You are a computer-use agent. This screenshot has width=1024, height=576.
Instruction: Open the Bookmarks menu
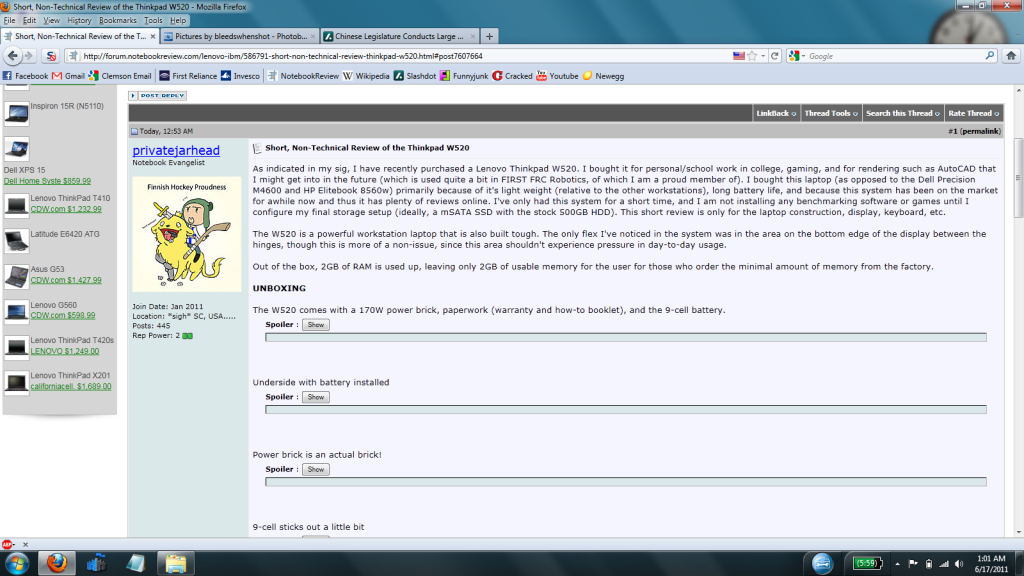point(118,20)
